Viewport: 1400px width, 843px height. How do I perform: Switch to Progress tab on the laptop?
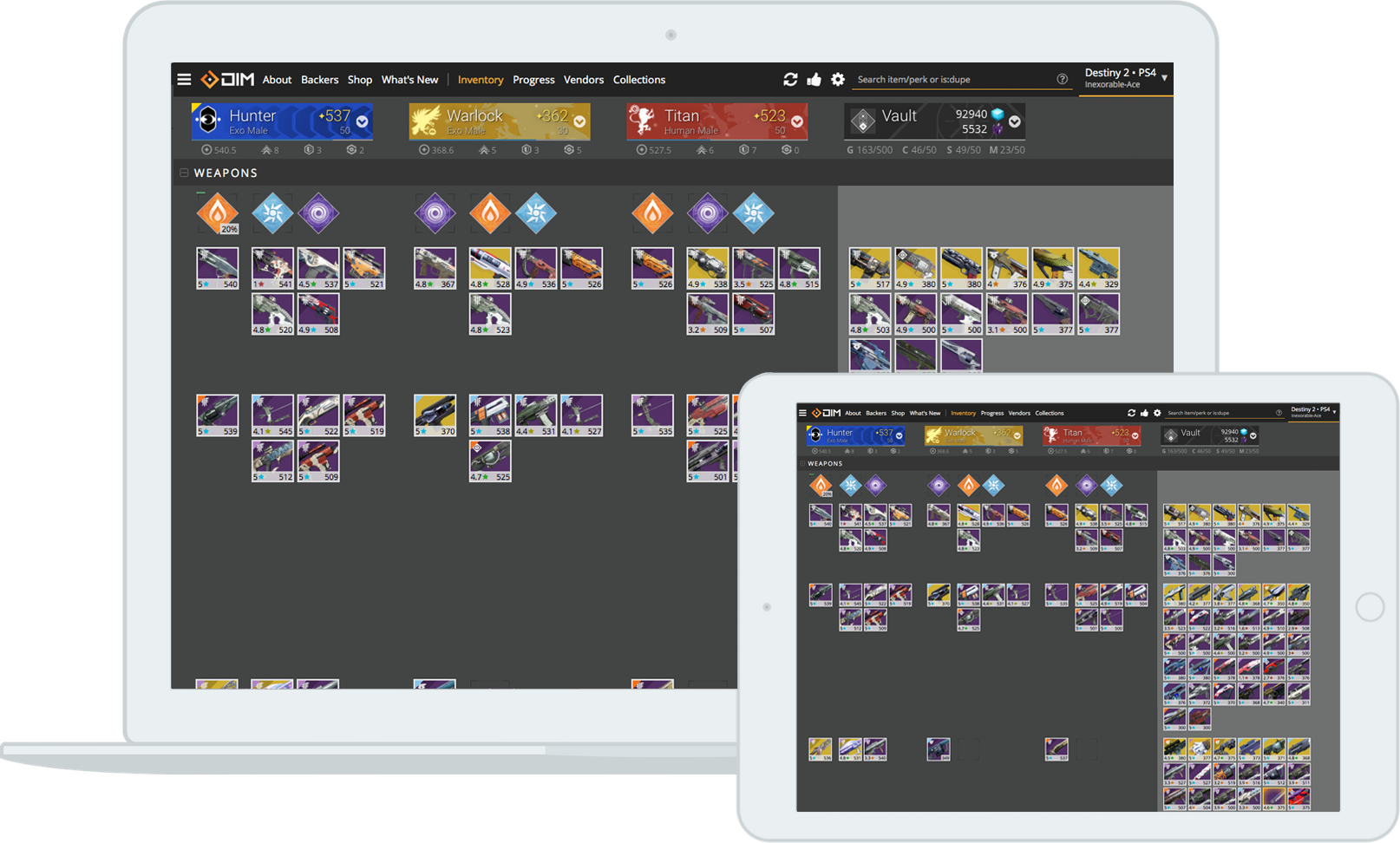[x=533, y=80]
